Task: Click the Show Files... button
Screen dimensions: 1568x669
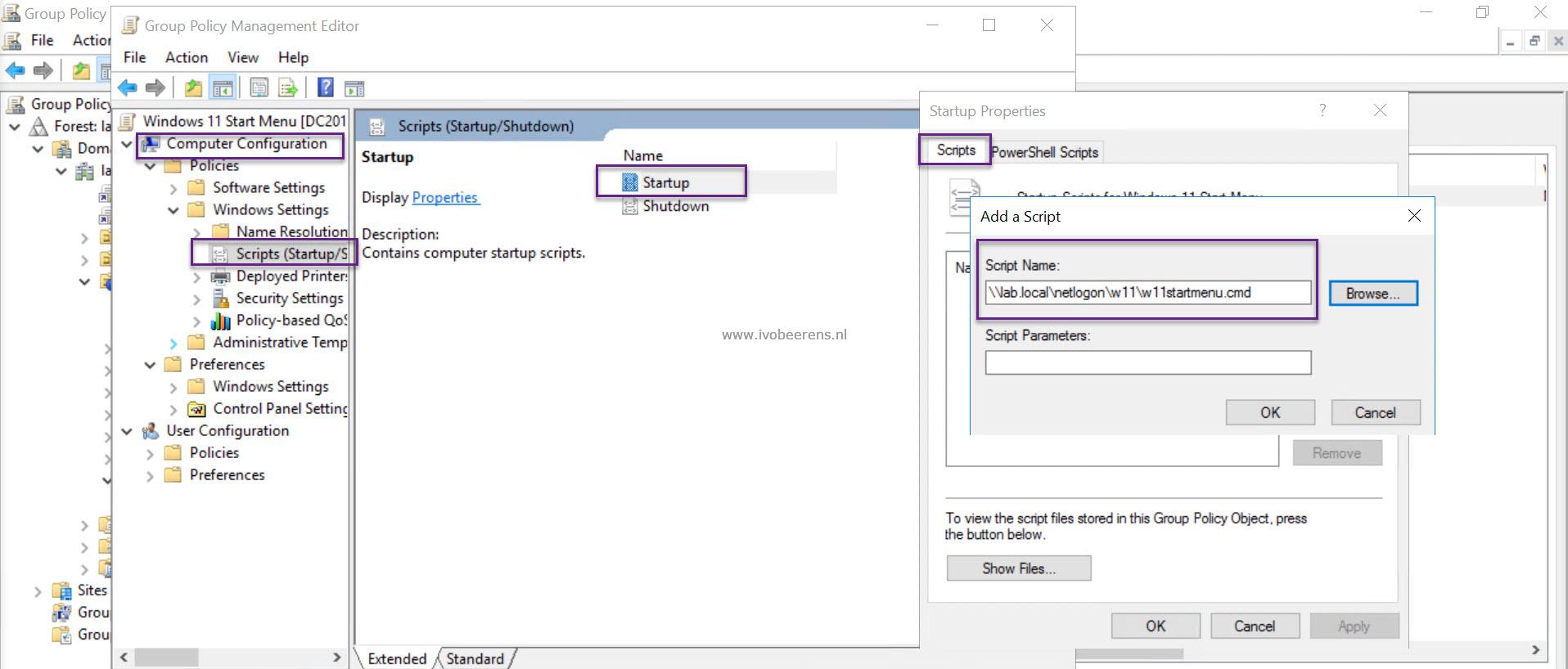Action: pyautogui.click(x=1019, y=568)
